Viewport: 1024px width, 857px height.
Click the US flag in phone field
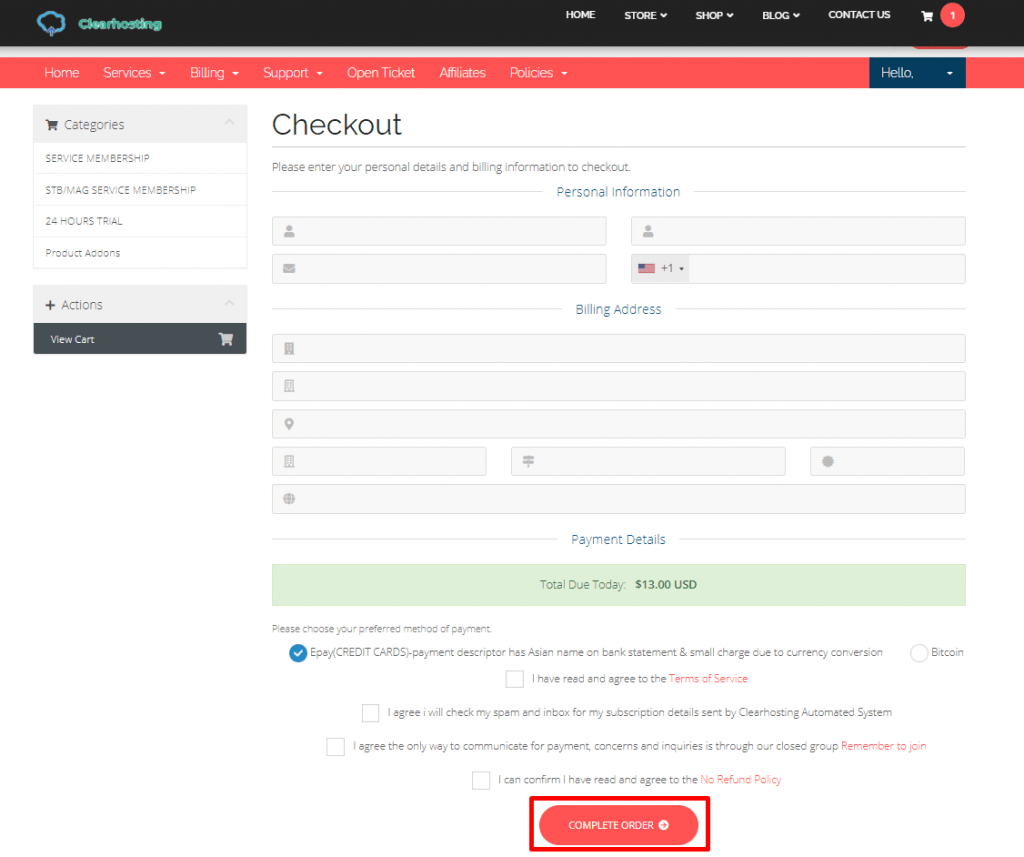[x=647, y=268]
